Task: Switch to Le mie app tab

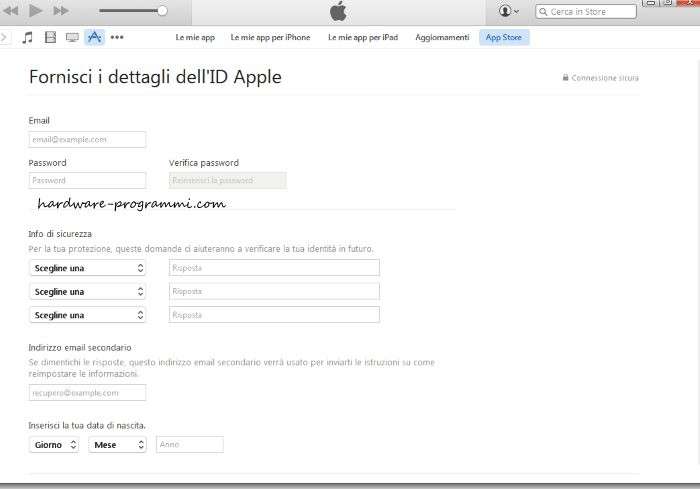Action: click(x=195, y=38)
